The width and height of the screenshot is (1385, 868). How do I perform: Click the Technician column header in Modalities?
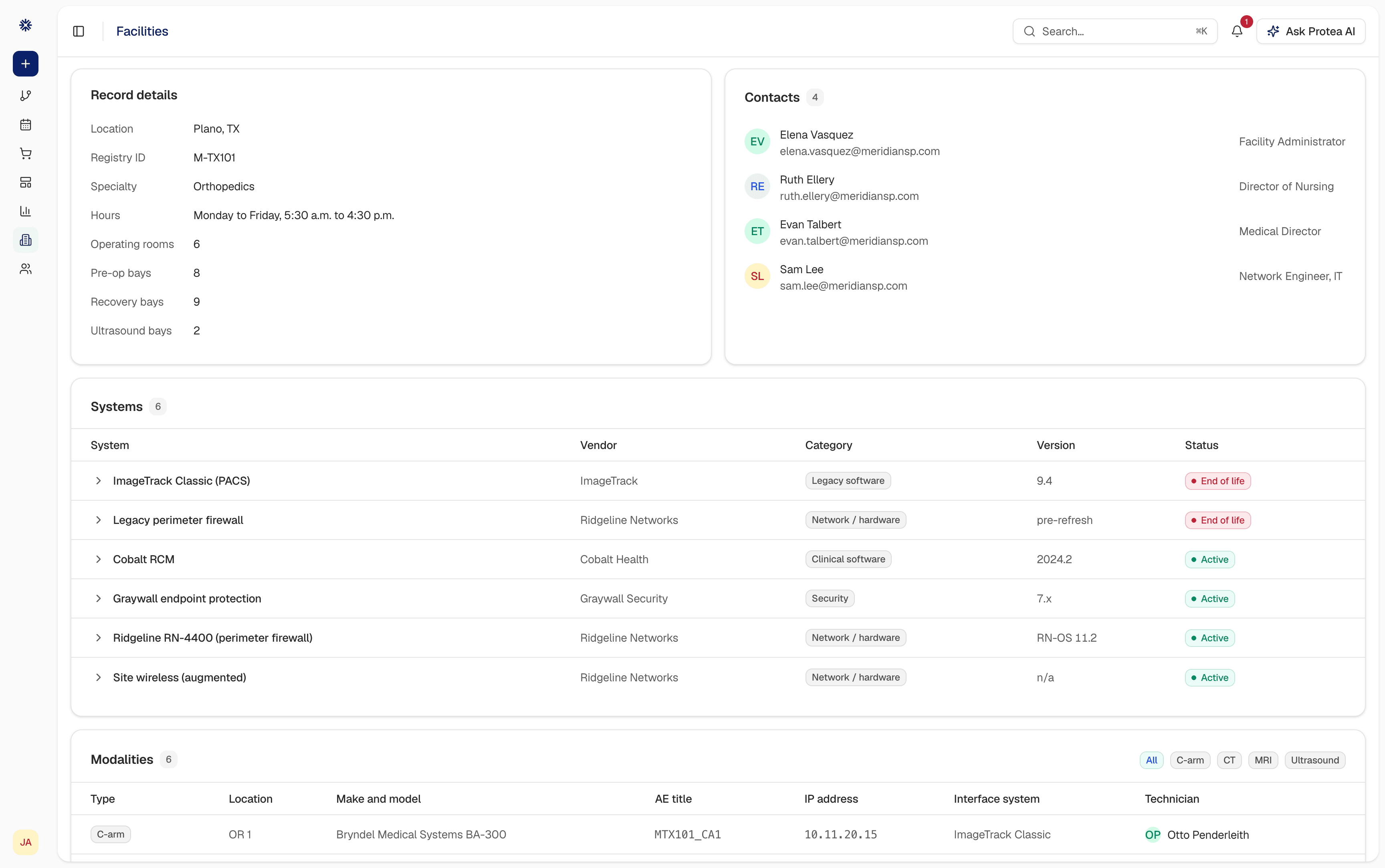pos(1171,799)
